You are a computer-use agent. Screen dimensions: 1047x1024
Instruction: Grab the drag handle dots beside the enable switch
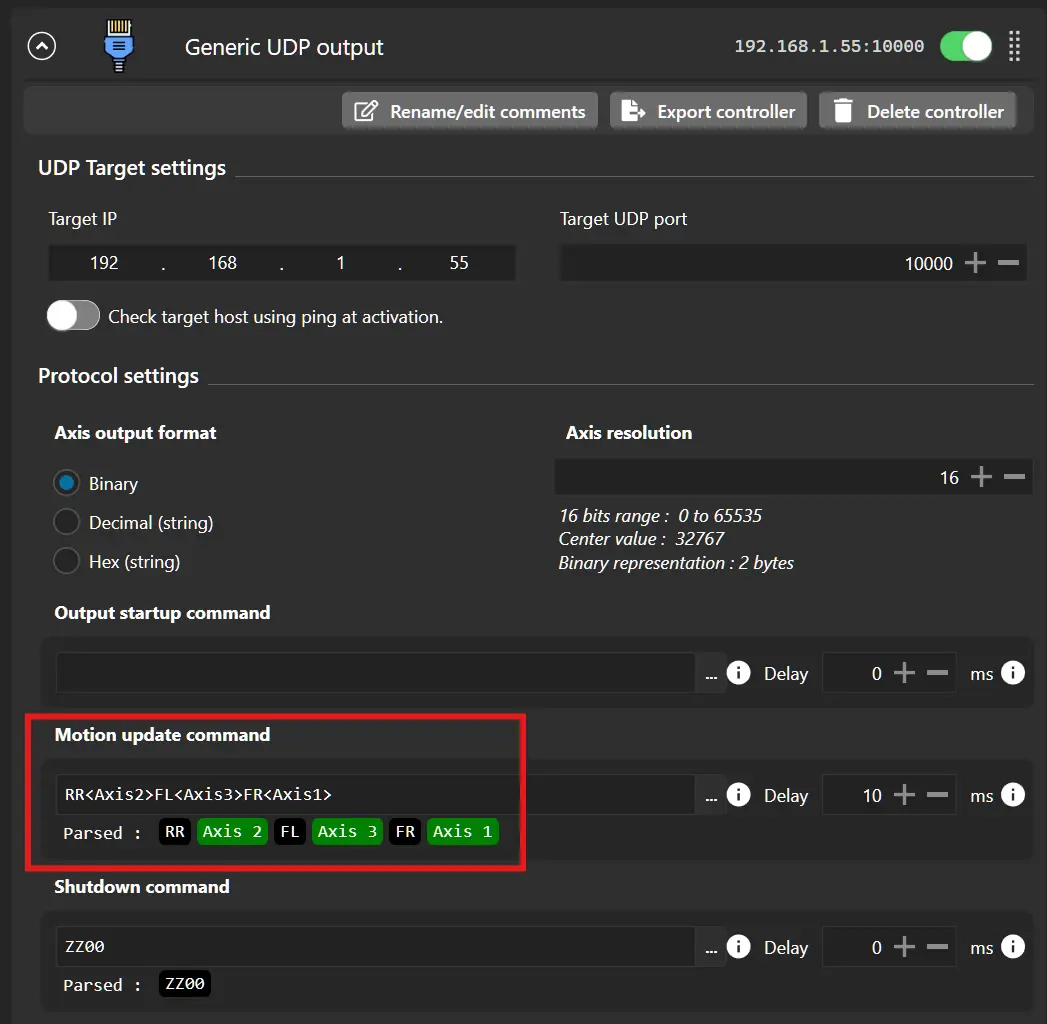(x=1014, y=47)
